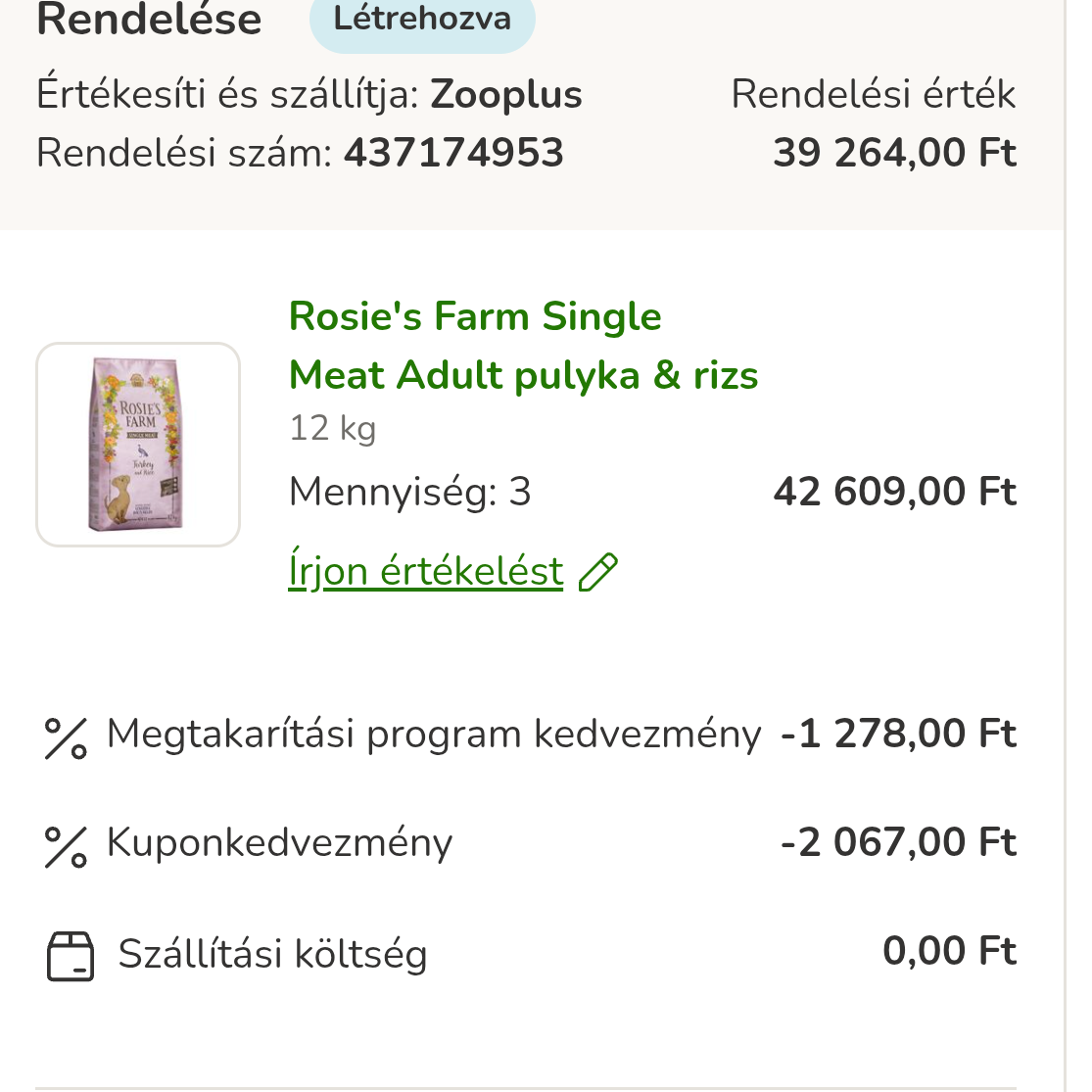Click the 12 kg package size text
This screenshot has width=1092, height=1092.
click(332, 428)
